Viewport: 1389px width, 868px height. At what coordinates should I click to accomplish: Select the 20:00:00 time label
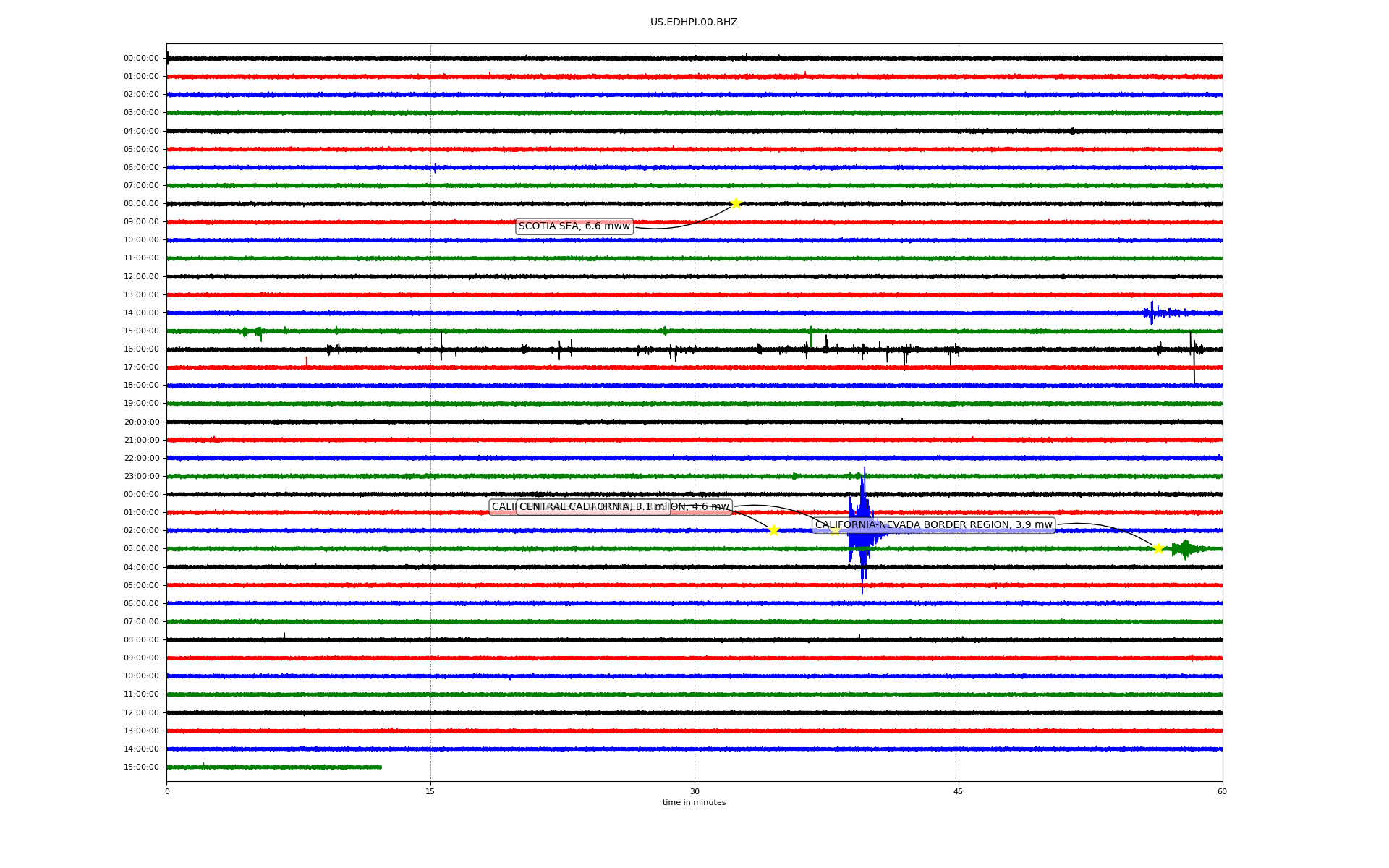pos(141,422)
